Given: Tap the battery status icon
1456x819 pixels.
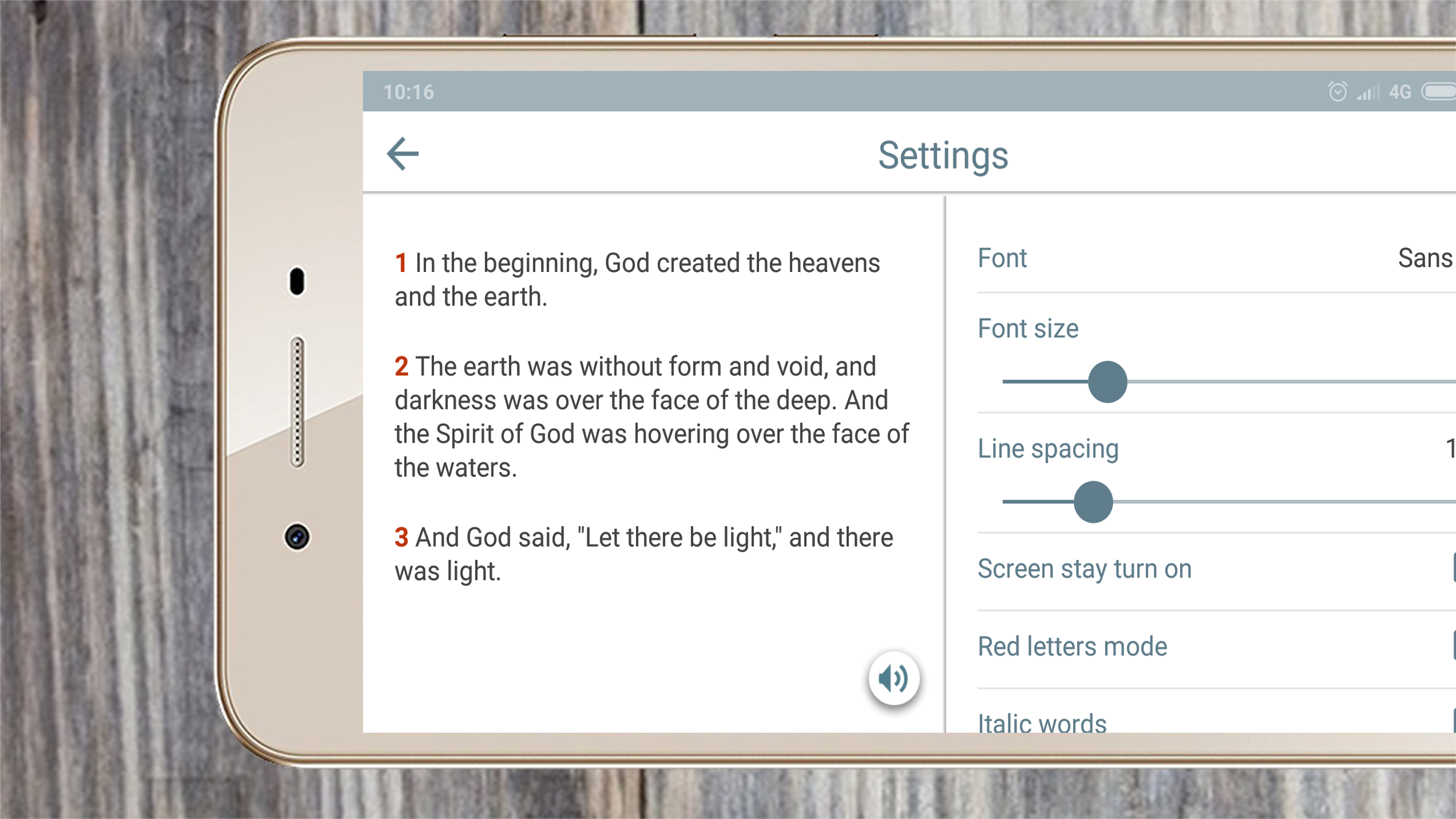Looking at the screenshot, I should [1439, 92].
